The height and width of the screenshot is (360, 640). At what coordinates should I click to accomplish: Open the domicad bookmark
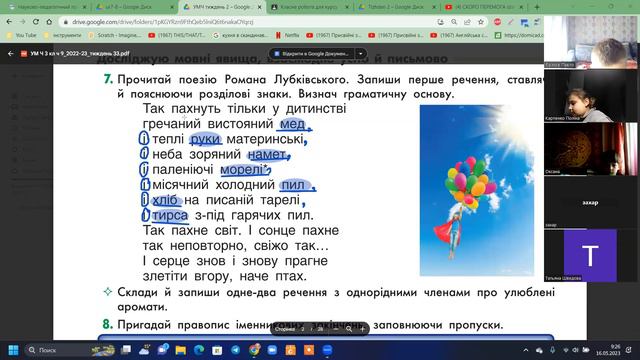518,36
